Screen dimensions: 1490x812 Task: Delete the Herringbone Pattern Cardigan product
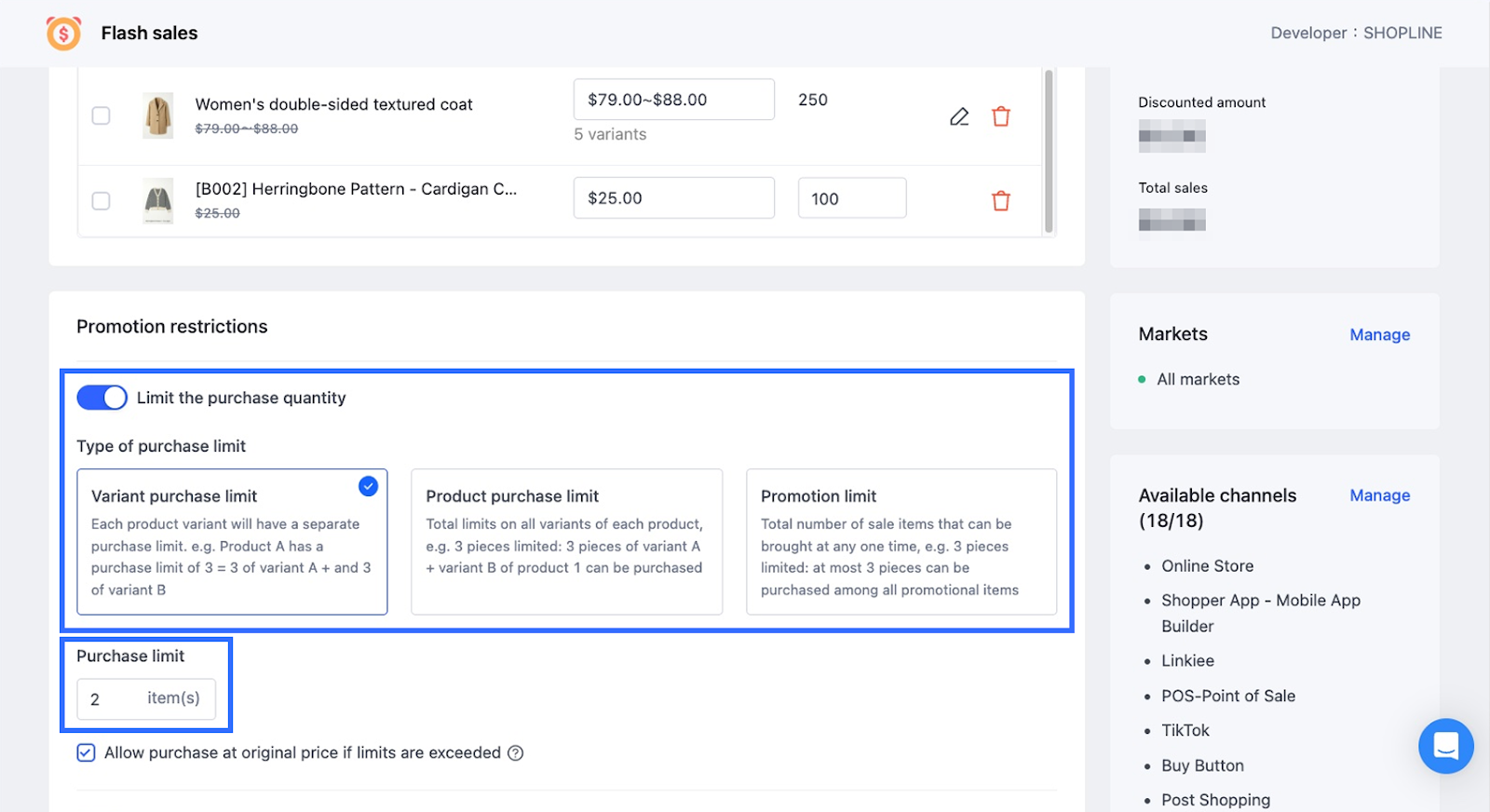pyautogui.click(x=1001, y=200)
